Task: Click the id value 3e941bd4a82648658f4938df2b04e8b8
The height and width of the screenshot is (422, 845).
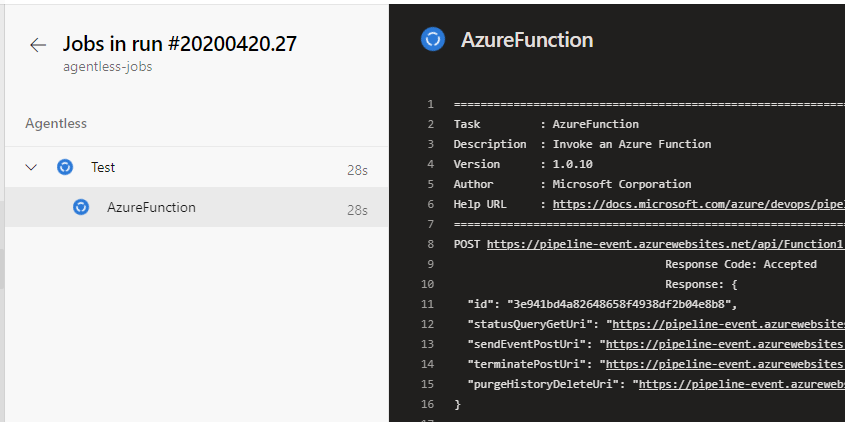Action: [619, 304]
